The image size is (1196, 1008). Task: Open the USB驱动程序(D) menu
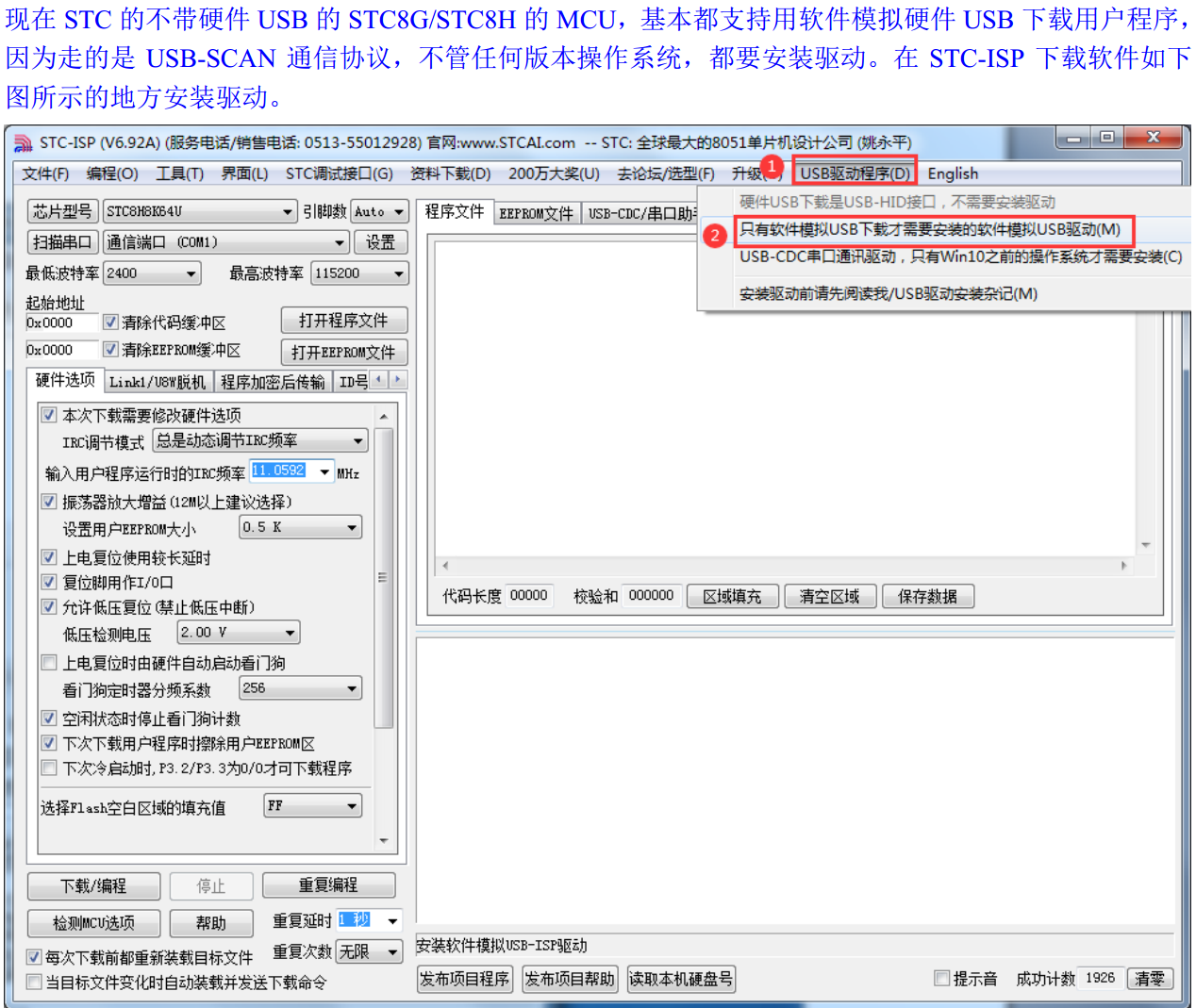click(x=855, y=174)
